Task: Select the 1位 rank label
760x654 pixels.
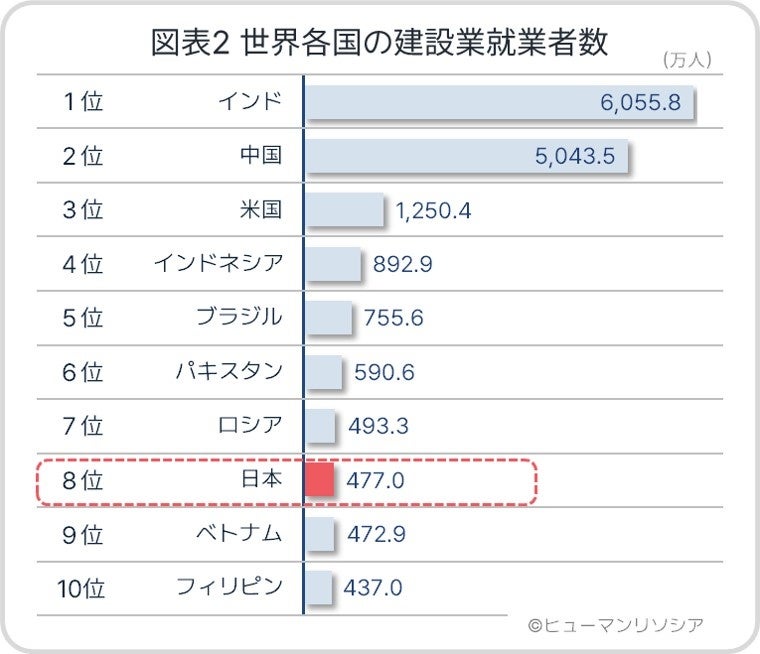Action: click(x=83, y=102)
